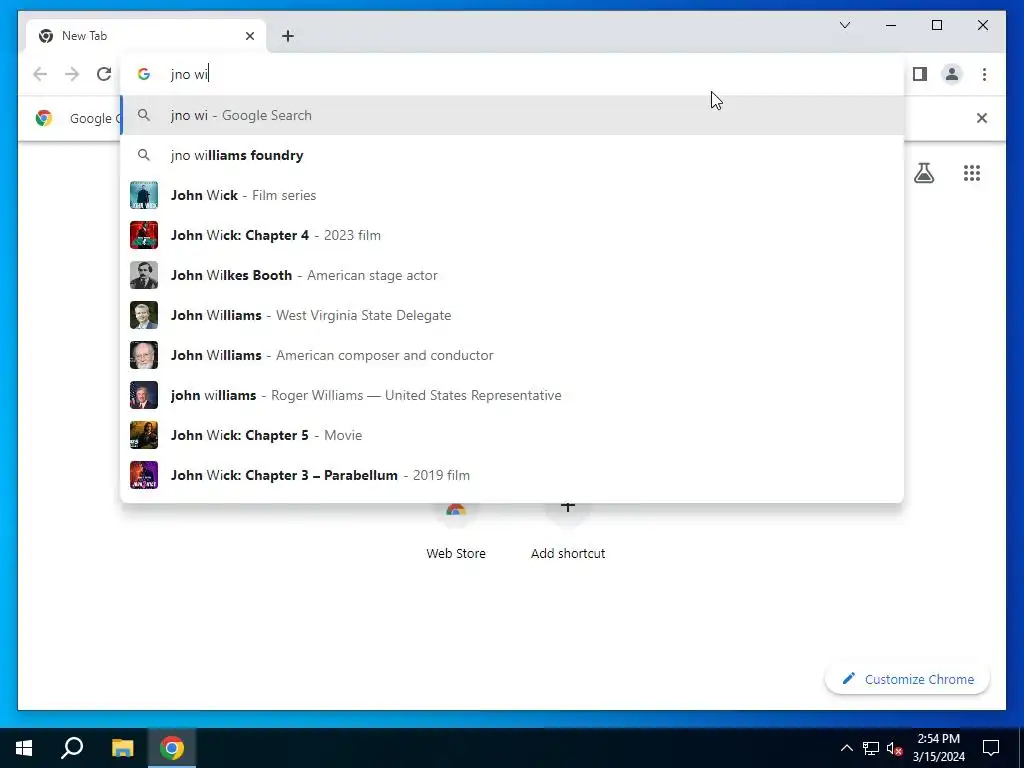Open Chrome's three-dot menu
This screenshot has width=1024, height=768.
pos(984,74)
